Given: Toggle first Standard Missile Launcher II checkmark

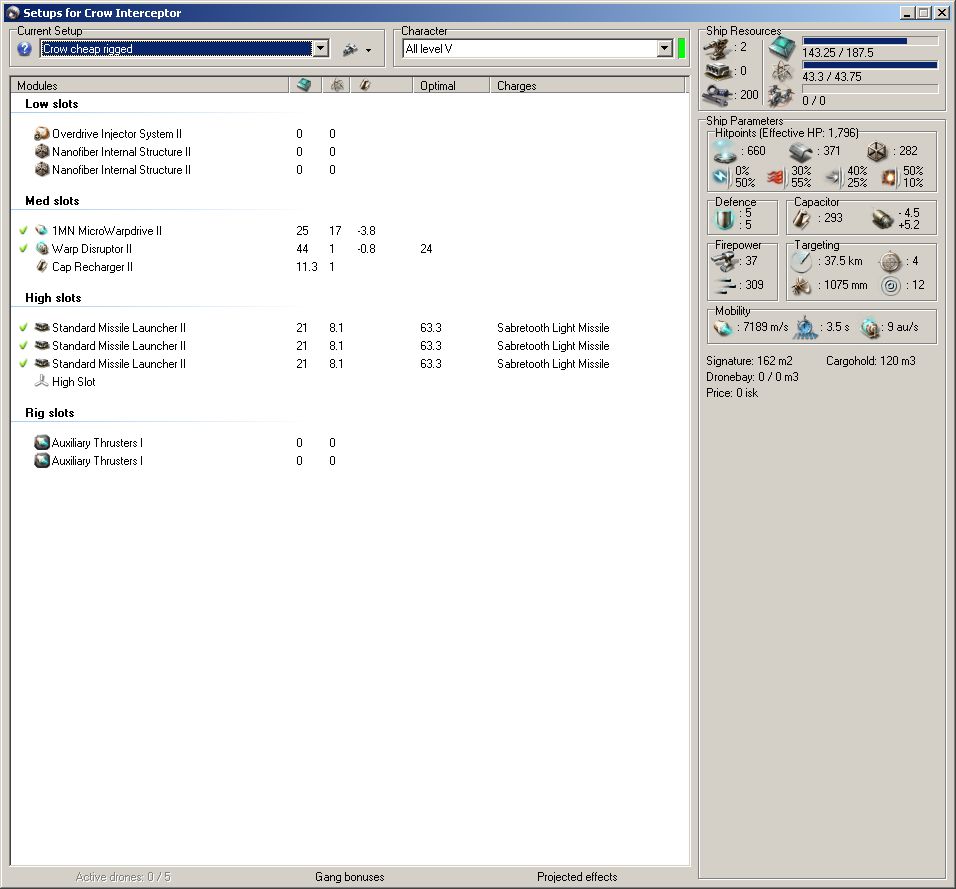Looking at the screenshot, I should (x=23, y=327).
